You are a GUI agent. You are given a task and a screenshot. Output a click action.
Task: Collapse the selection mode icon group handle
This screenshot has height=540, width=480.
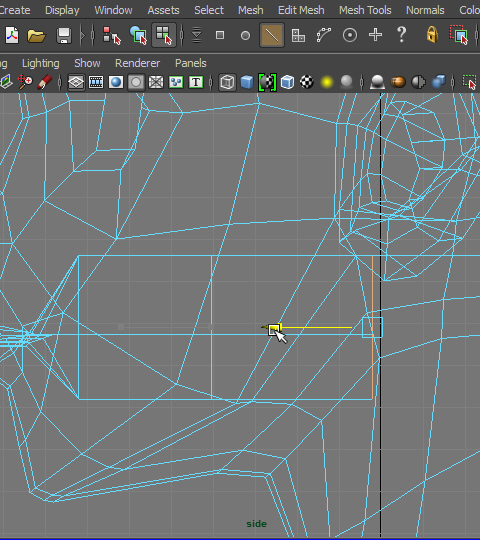pyautogui.click(x=93, y=35)
